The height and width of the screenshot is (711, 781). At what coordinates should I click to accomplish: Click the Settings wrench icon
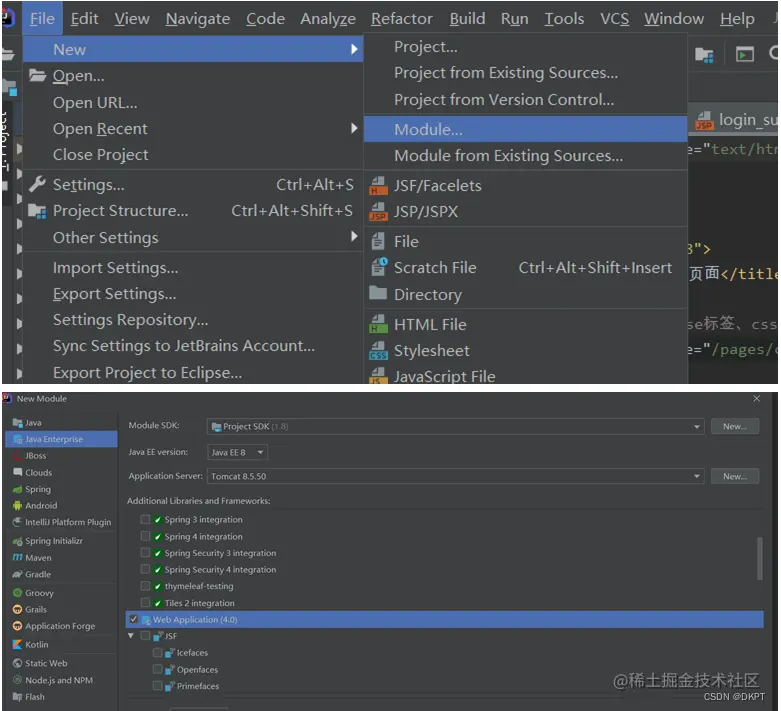(37, 184)
